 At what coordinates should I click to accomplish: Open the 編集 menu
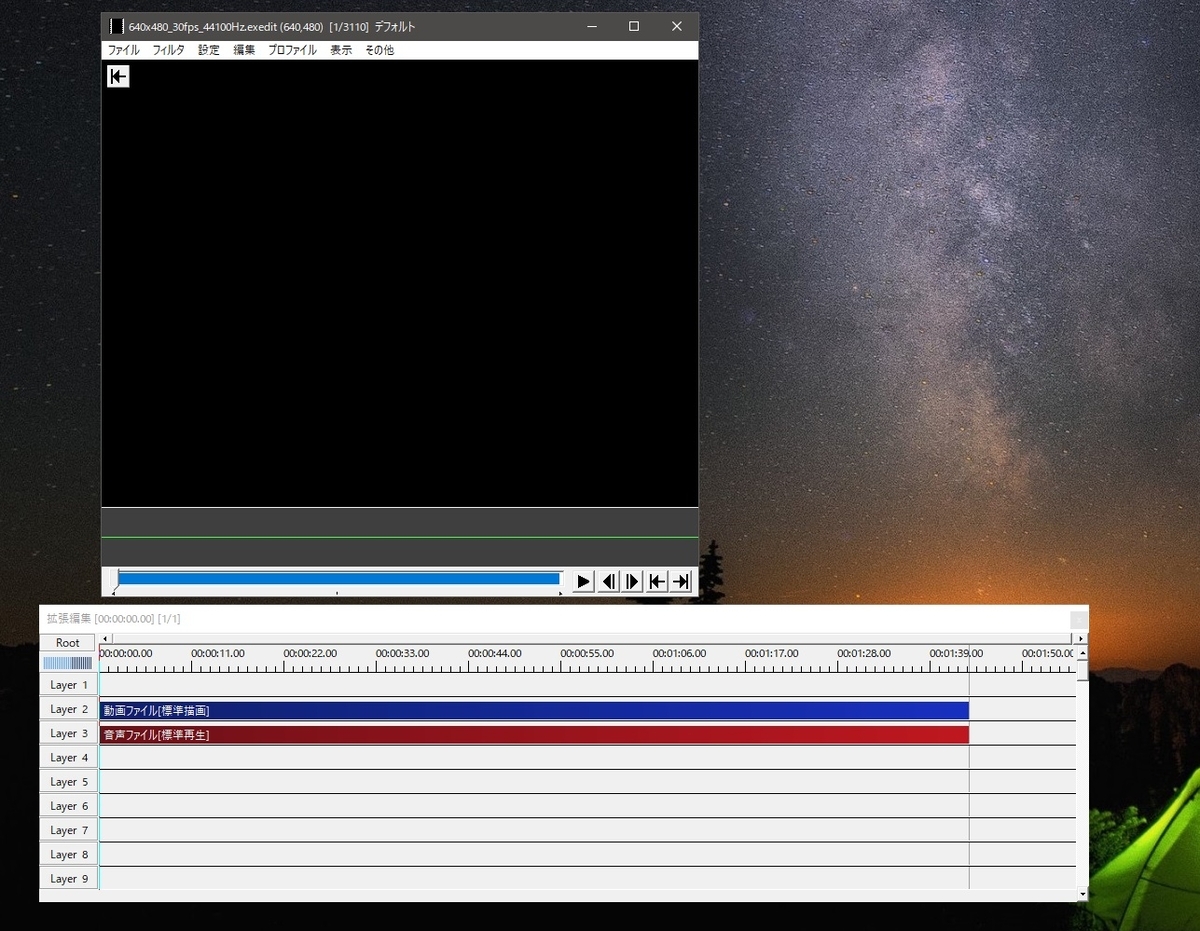(244, 50)
